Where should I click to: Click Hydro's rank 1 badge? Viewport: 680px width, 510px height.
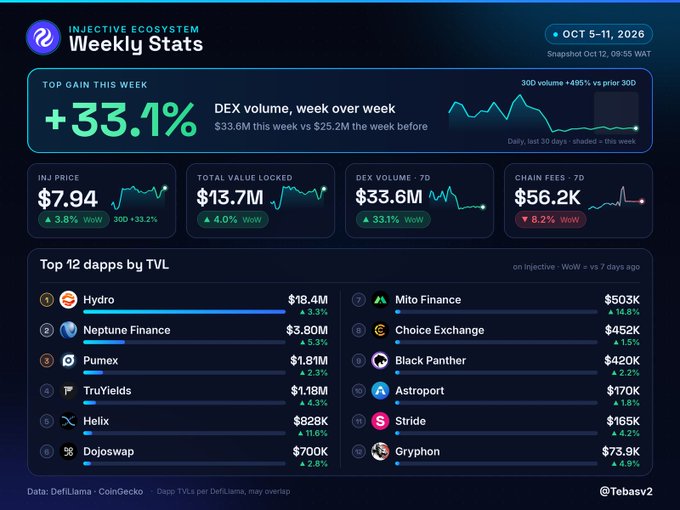[x=47, y=300]
